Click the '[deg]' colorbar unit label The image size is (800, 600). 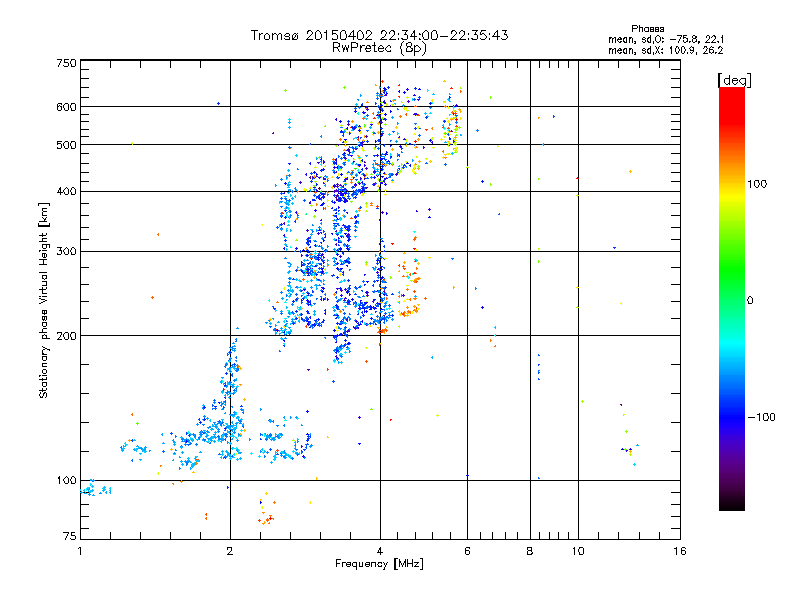pyautogui.click(x=734, y=81)
